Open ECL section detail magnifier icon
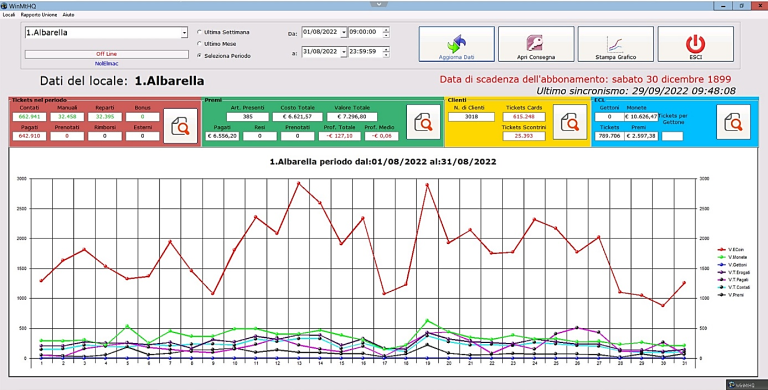Image resolution: width=768 pixels, height=390 pixels. (733, 122)
